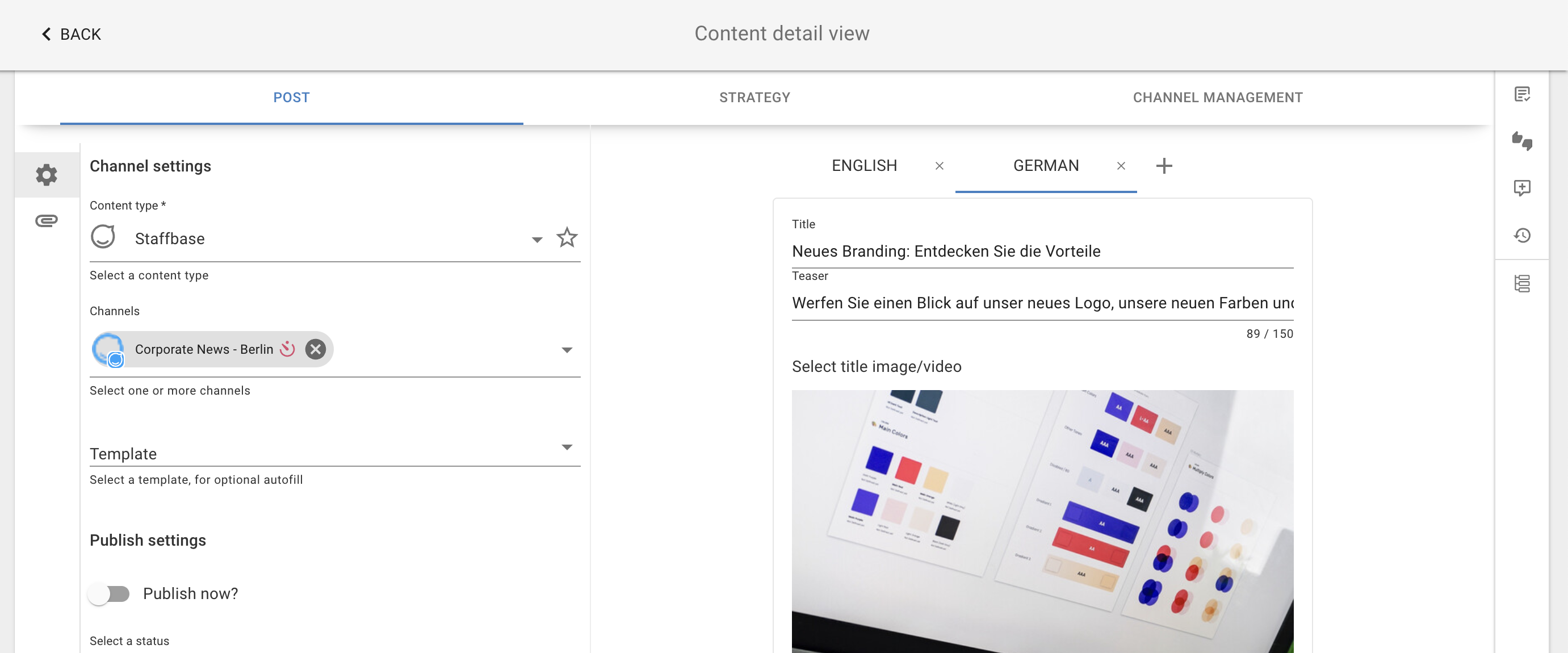The height and width of the screenshot is (653, 1568).
Task: Click the Corporate News - Berlin chip label
Action: pyautogui.click(x=204, y=349)
